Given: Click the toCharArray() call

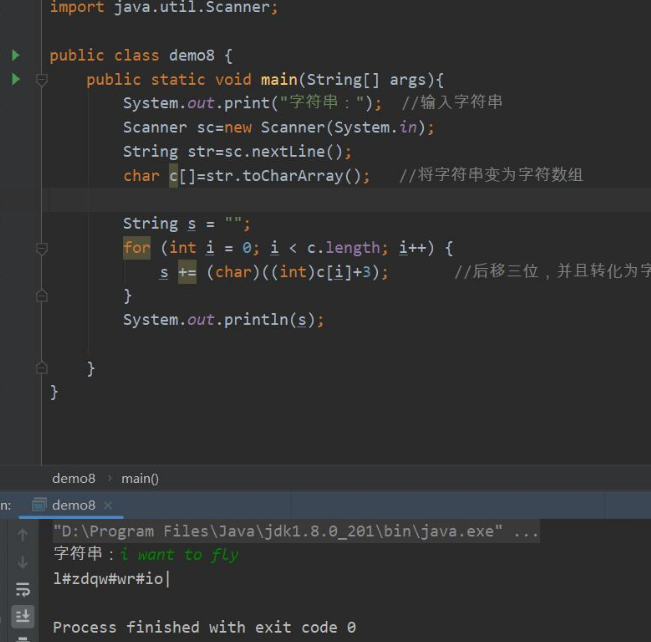Looking at the screenshot, I should (x=302, y=176).
